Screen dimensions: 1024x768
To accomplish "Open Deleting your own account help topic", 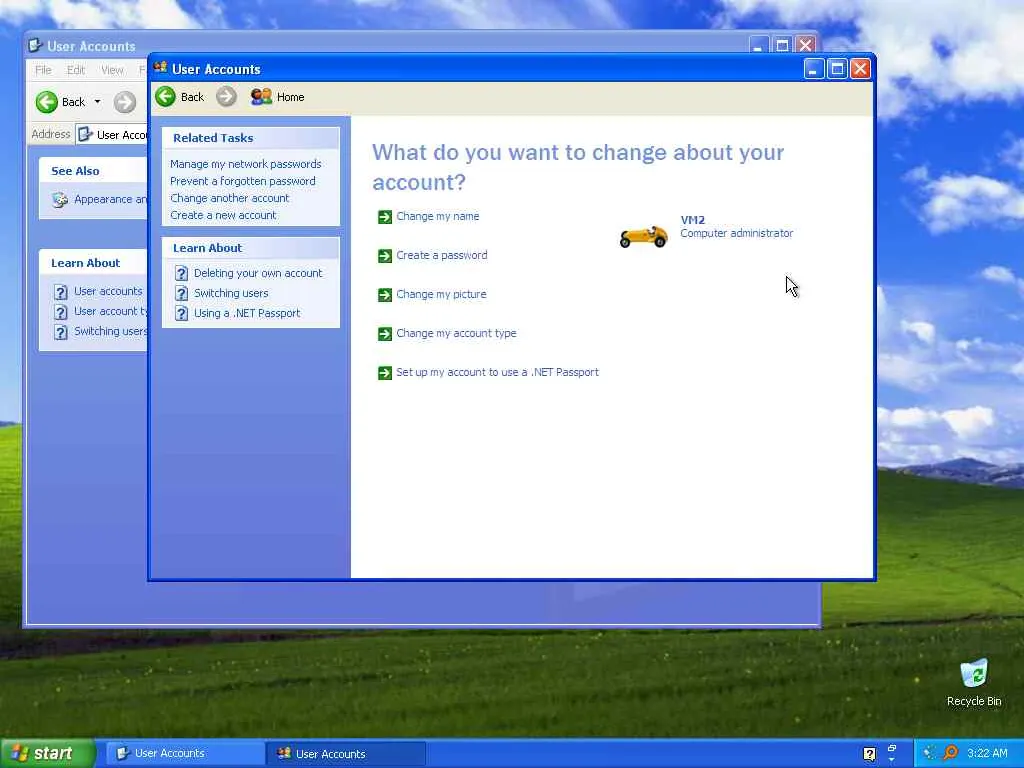I will point(258,273).
